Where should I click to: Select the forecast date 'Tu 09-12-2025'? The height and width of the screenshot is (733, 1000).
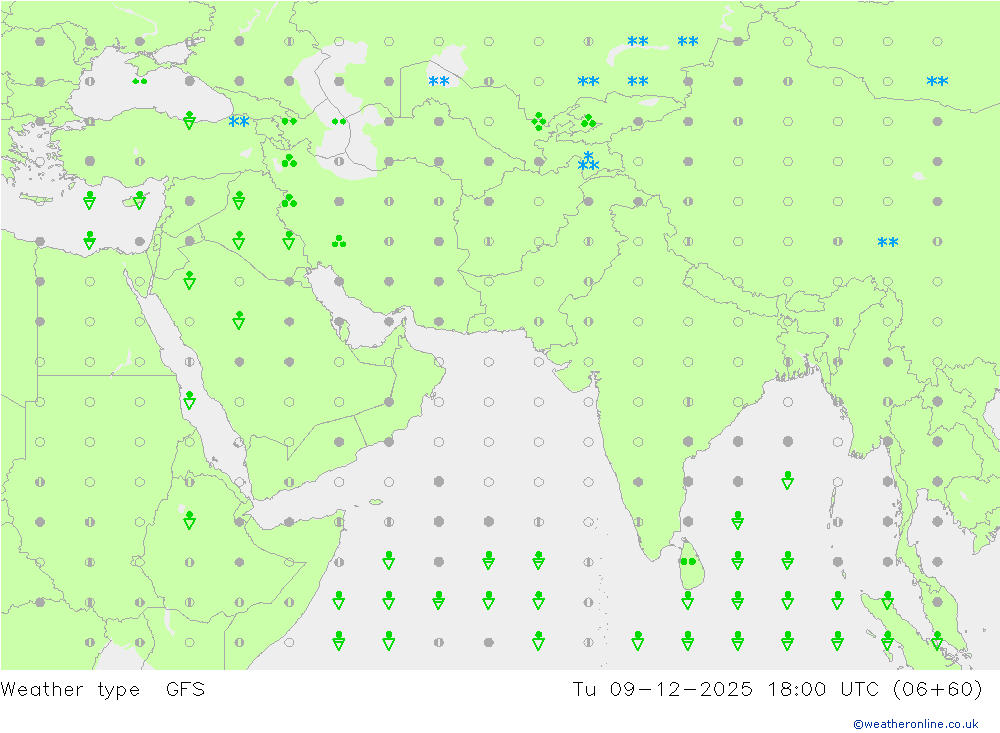(x=663, y=690)
